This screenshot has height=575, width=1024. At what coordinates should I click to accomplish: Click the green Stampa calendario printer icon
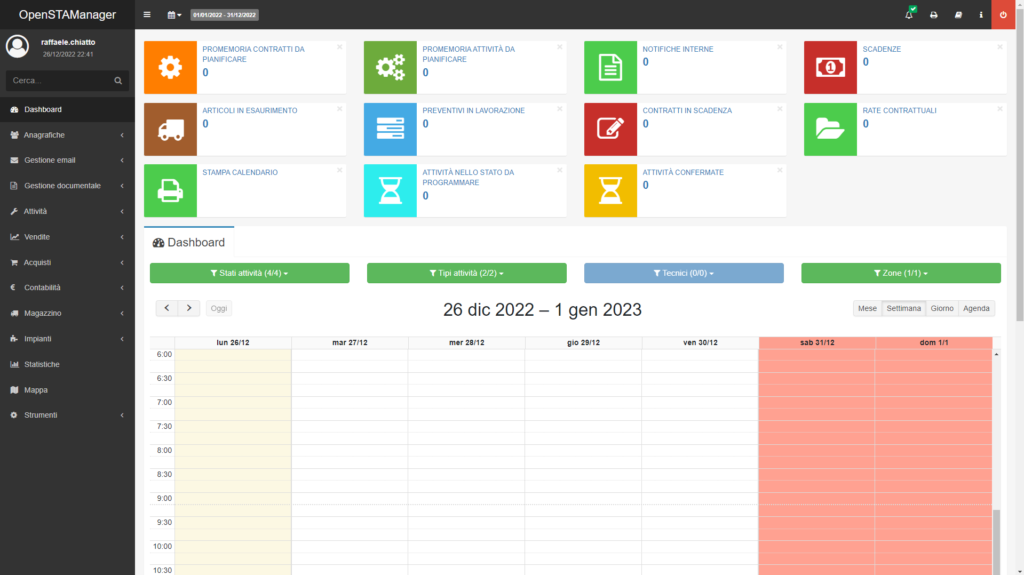(170, 191)
